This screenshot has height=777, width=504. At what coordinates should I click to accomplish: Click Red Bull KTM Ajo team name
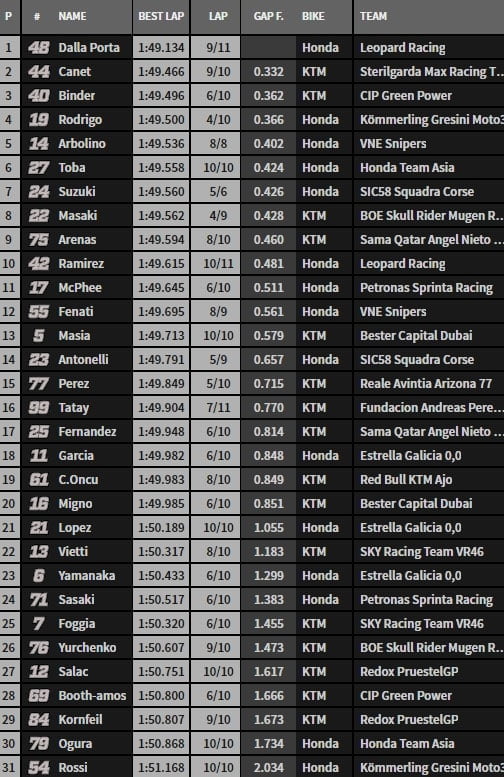(x=406, y=480)
